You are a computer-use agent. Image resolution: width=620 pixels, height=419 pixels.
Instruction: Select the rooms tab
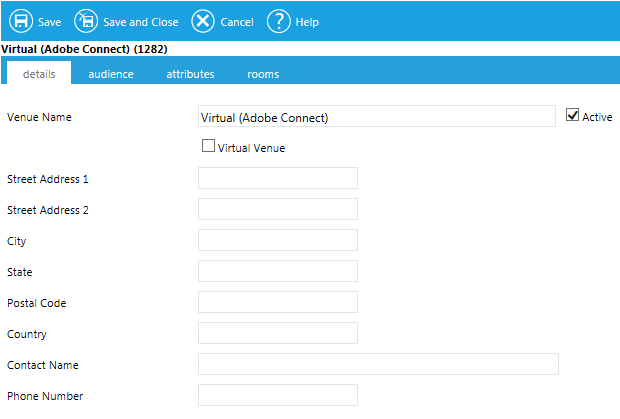point(263,74)
